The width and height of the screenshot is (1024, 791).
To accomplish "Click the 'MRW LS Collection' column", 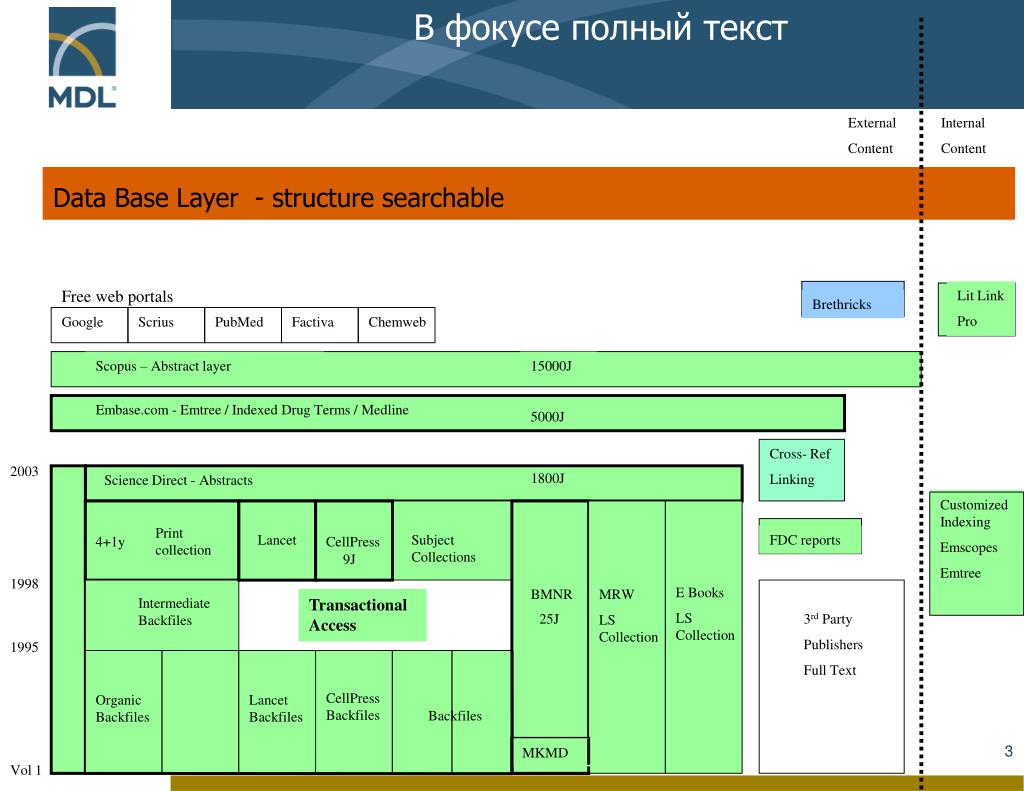I will tap(627, 637).
